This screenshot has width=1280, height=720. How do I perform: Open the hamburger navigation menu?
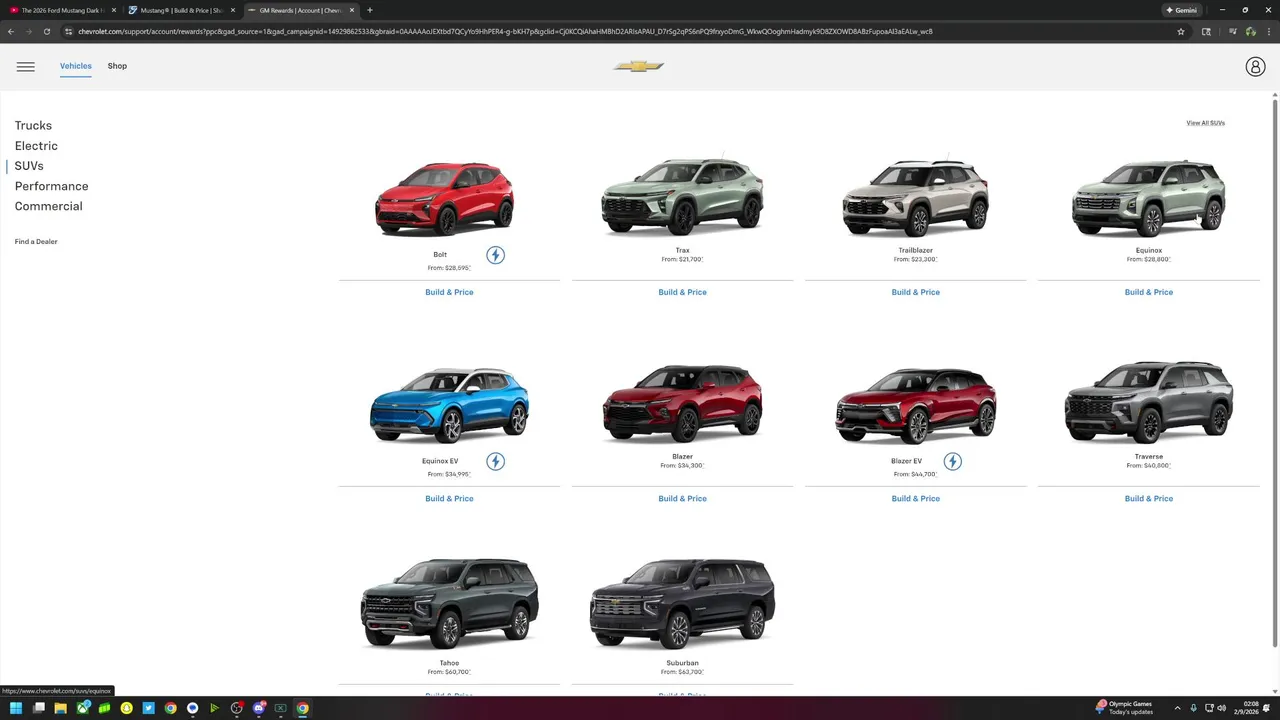coord(26,66)
